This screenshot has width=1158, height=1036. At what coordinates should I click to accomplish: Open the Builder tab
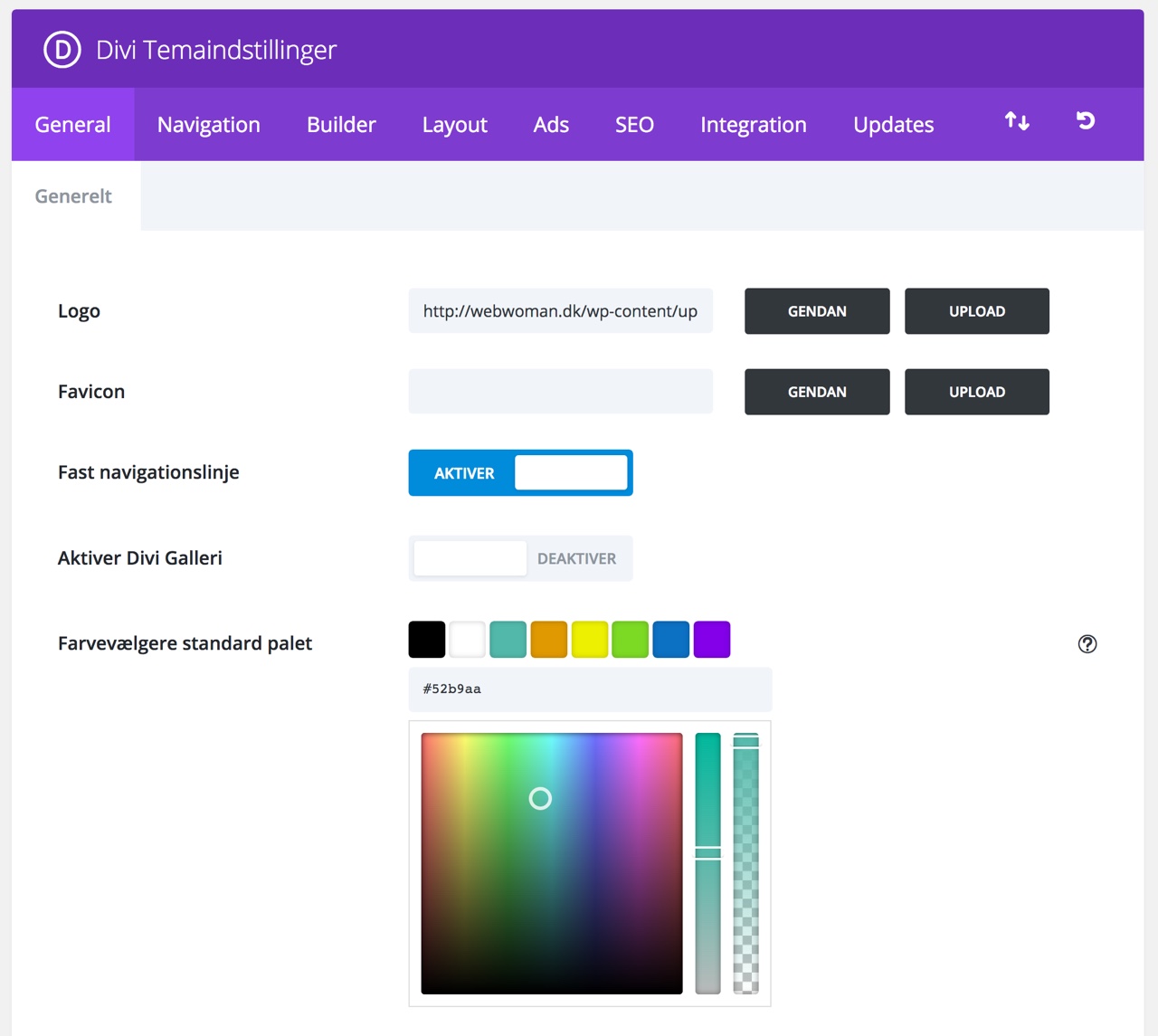[341, 125]
